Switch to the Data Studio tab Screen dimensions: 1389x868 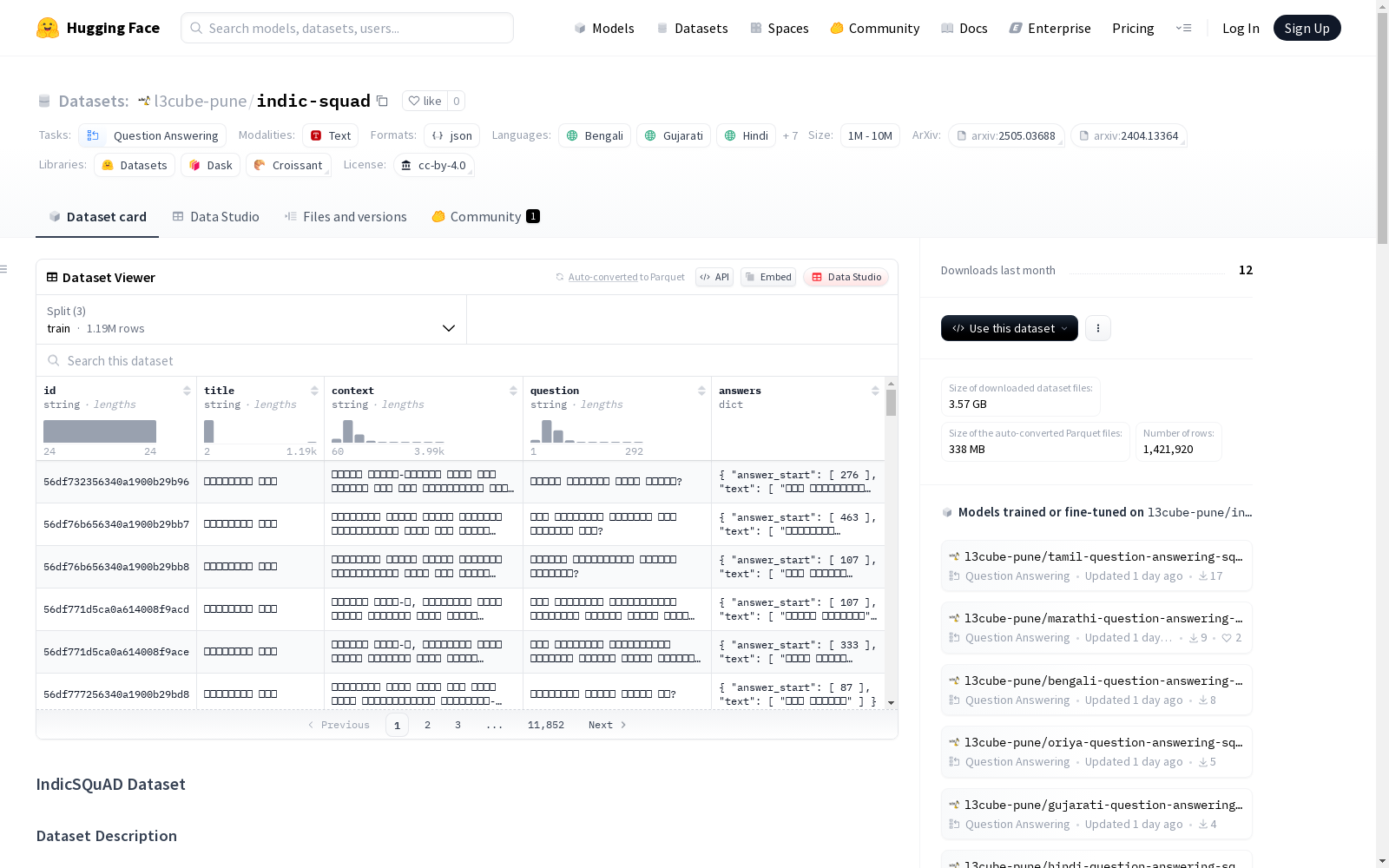pos(215,216)
